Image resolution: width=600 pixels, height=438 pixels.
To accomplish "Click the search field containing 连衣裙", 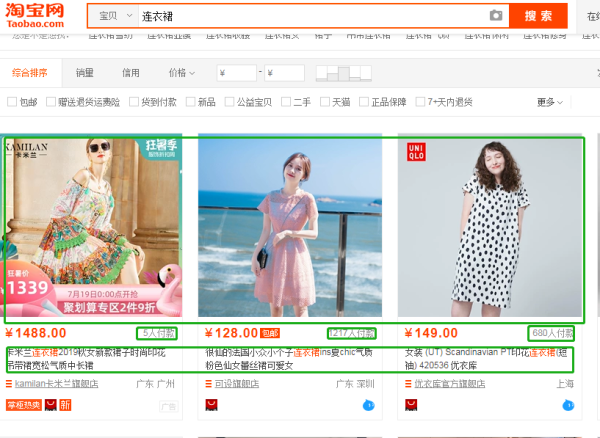I will 314,16.
